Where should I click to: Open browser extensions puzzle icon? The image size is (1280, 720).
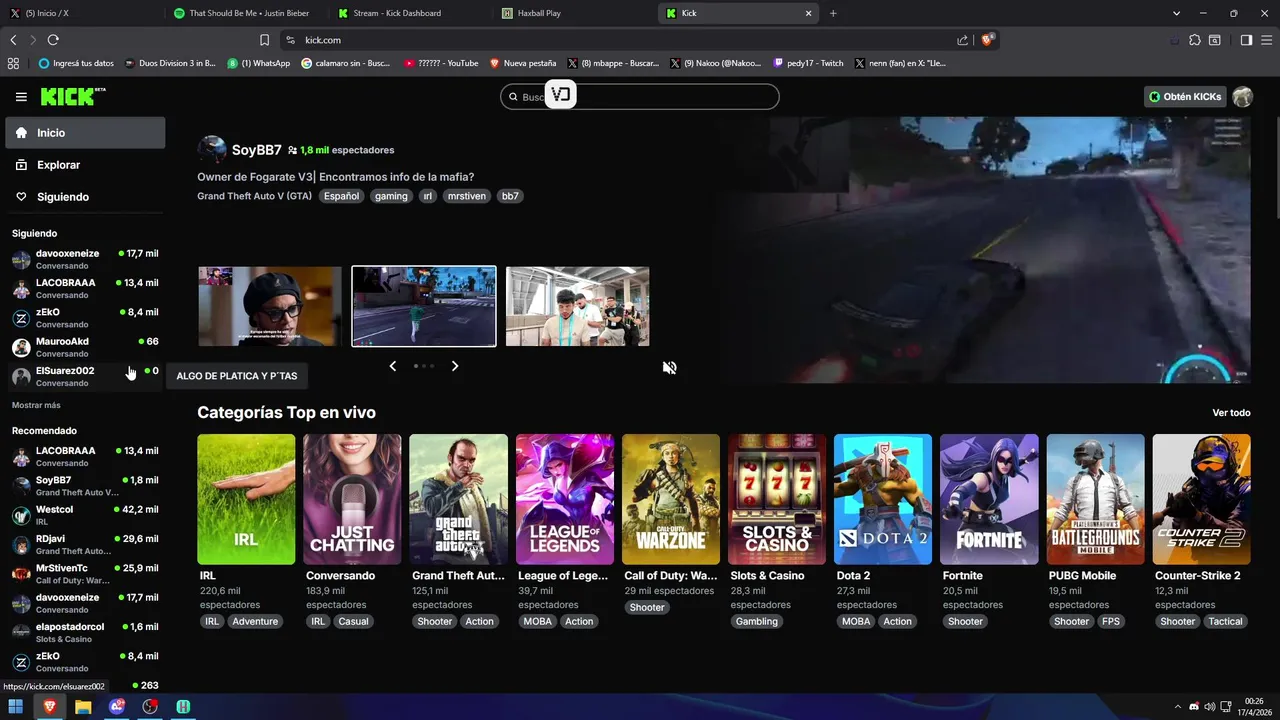(1195, 40)
